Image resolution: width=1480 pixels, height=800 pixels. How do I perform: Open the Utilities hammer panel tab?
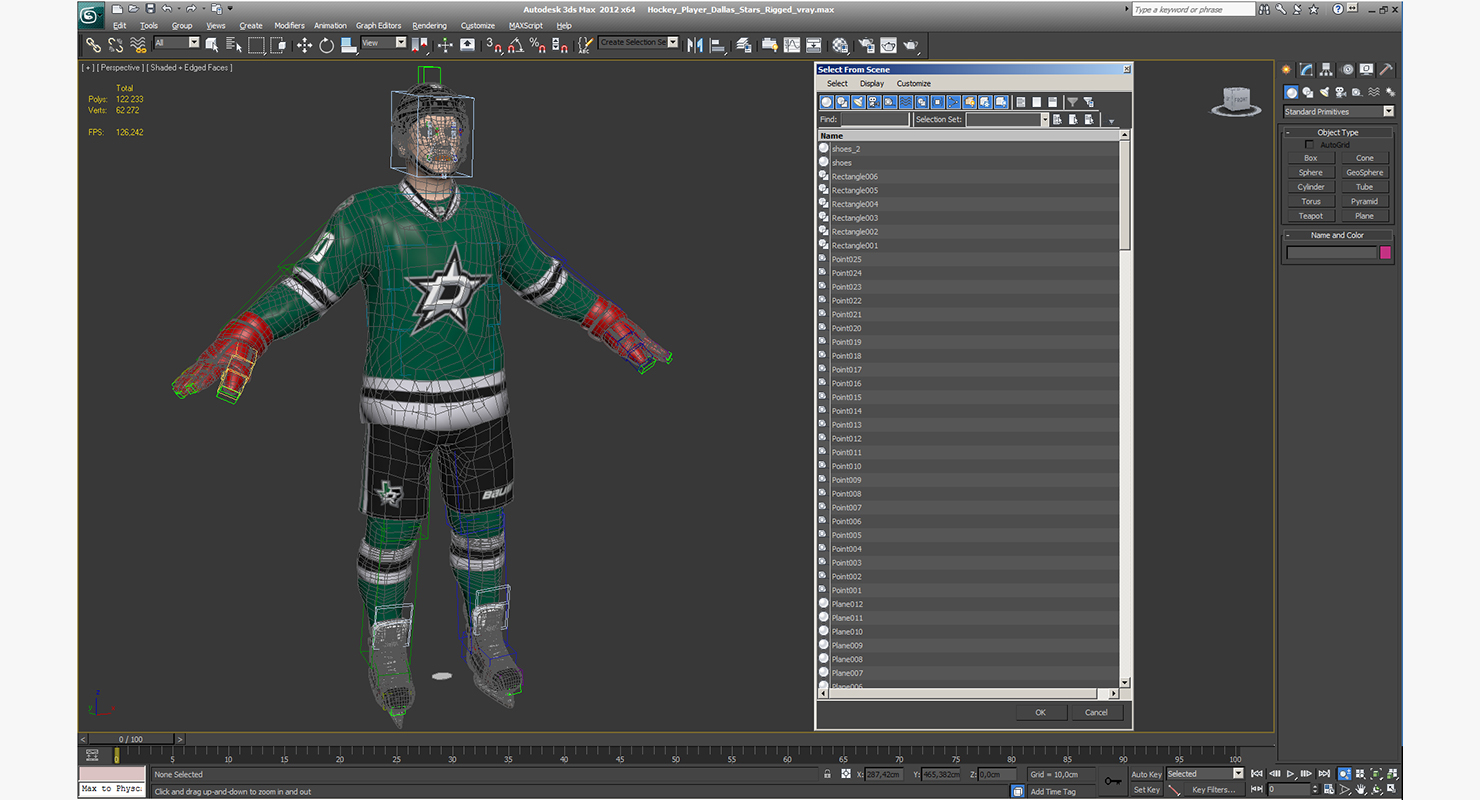coord(1386,69)
